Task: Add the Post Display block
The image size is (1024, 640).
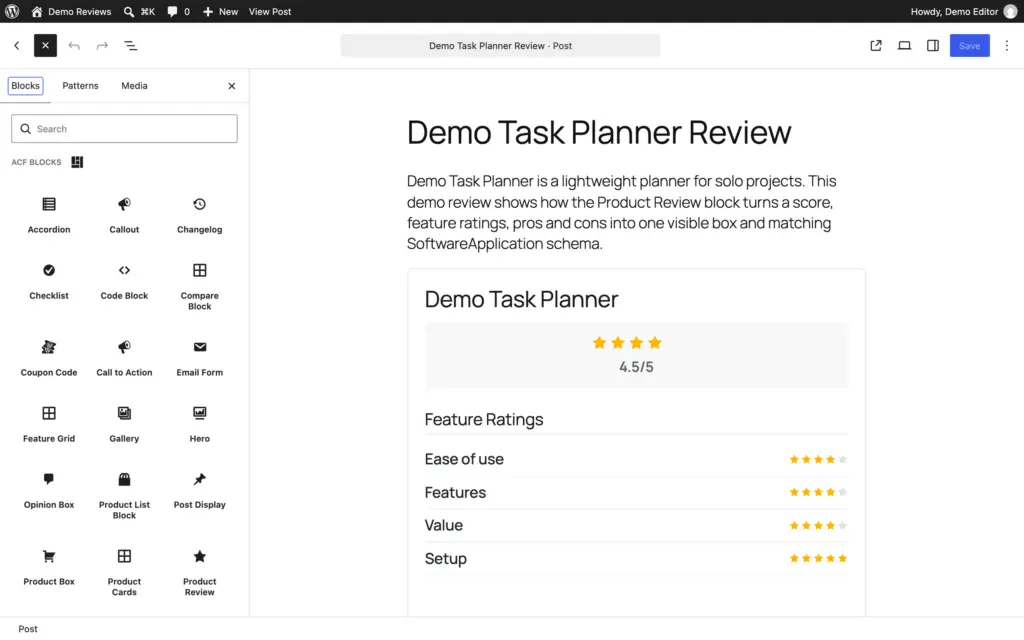Action: tap(200, 490)
